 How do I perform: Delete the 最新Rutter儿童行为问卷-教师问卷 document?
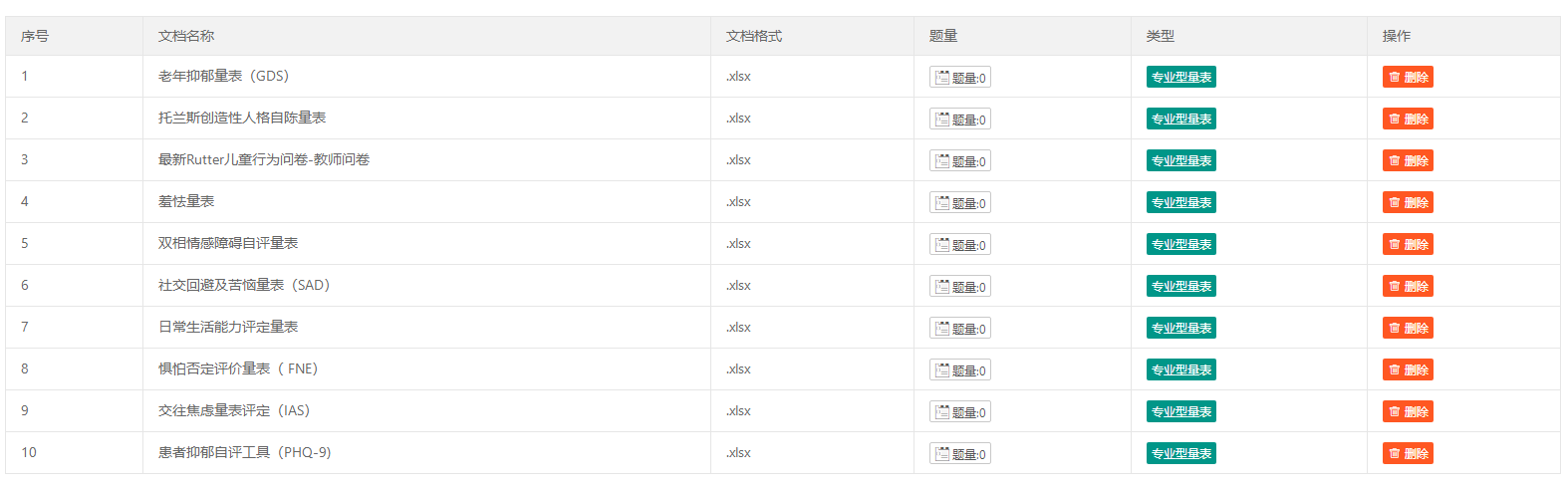click(1408, 160)
